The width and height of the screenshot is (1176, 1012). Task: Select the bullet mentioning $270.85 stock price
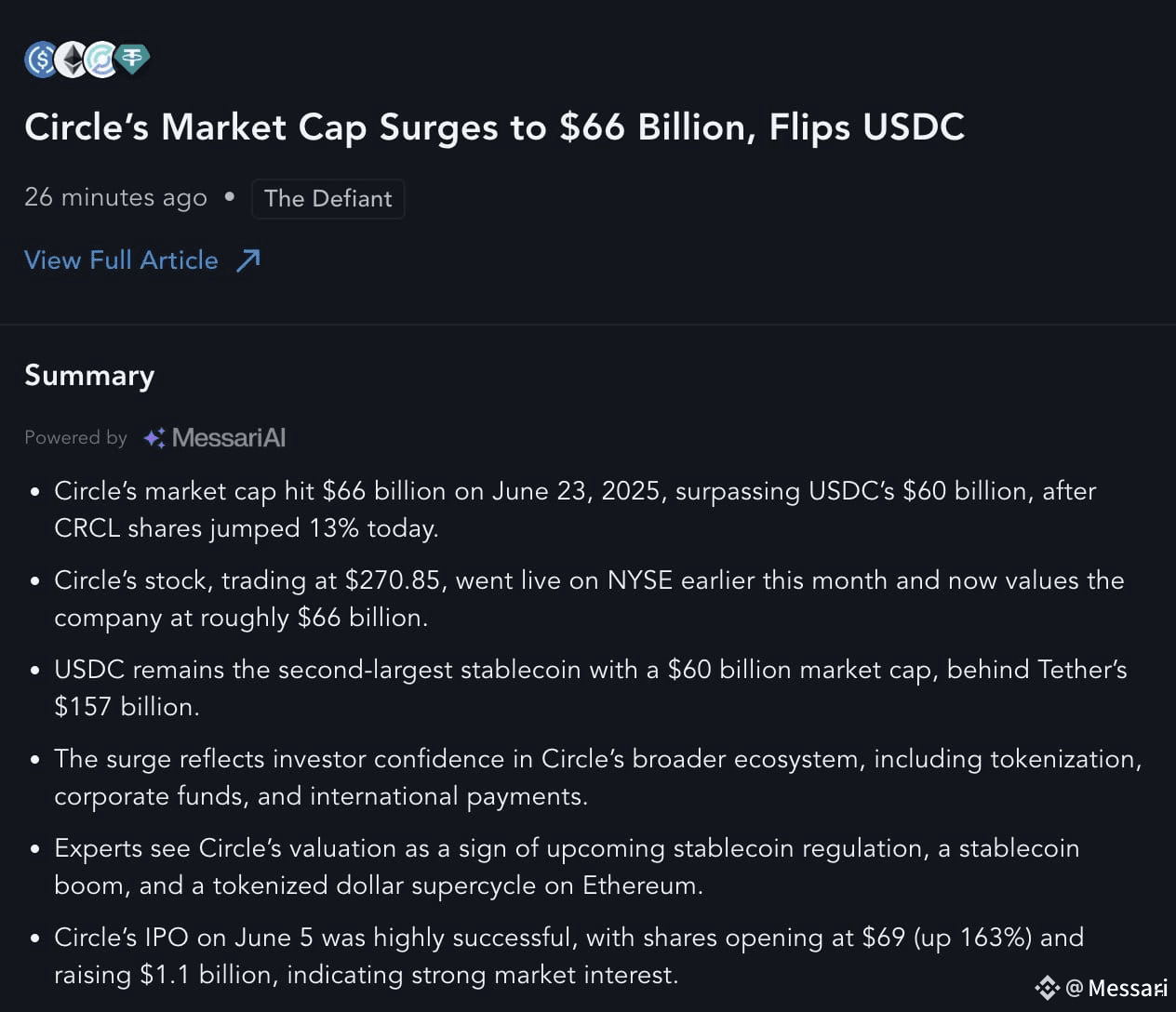click(589, 599)
